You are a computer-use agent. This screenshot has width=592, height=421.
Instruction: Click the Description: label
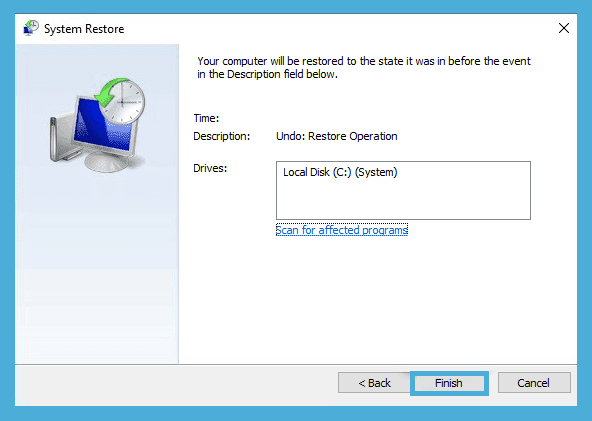(222, 136)
